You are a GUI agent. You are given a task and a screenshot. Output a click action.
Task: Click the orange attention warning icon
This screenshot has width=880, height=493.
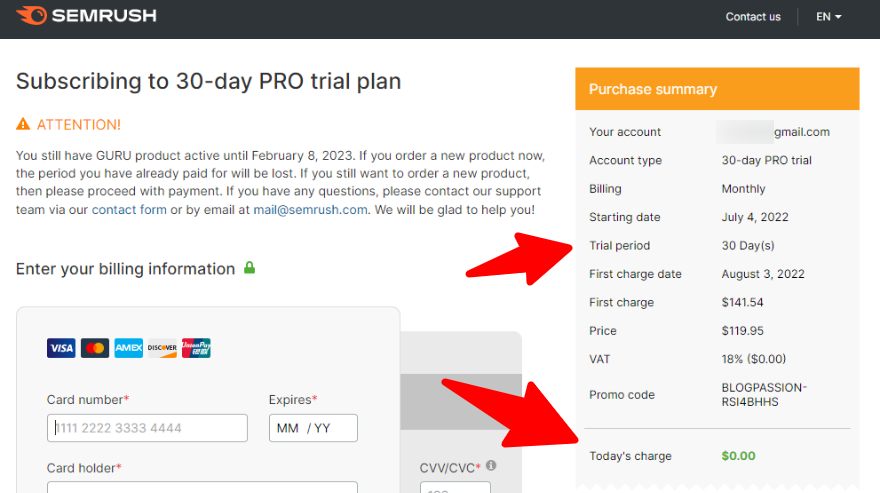coord(23,124)
